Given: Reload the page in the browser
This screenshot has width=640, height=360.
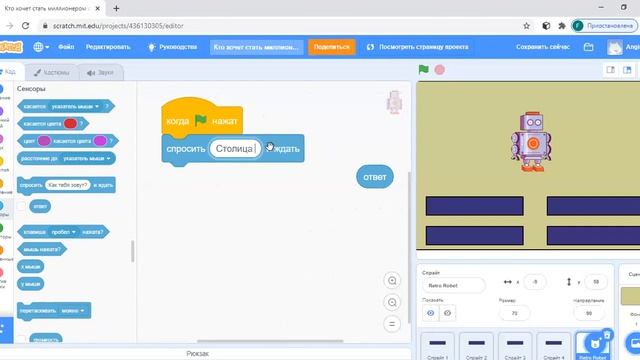Looking at the screenshot, I should coord(25,26).
